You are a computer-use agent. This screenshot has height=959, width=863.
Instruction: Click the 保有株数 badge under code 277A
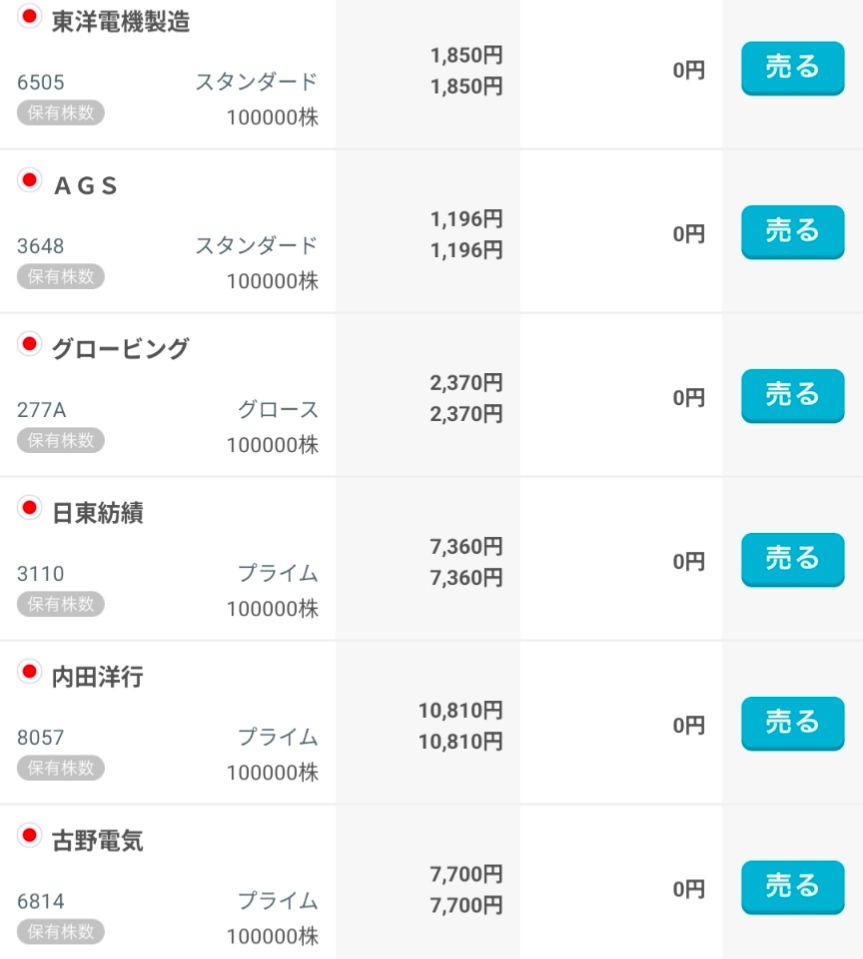tap(60, 441)
